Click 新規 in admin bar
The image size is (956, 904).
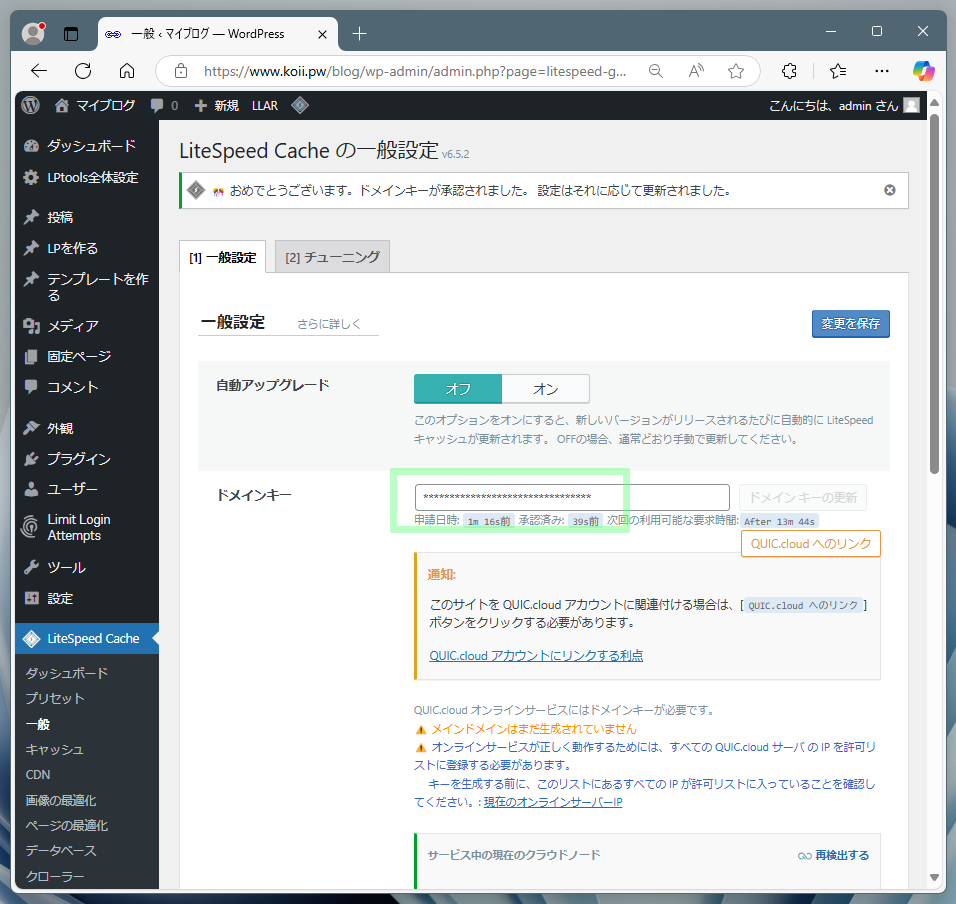coord(216,105)
